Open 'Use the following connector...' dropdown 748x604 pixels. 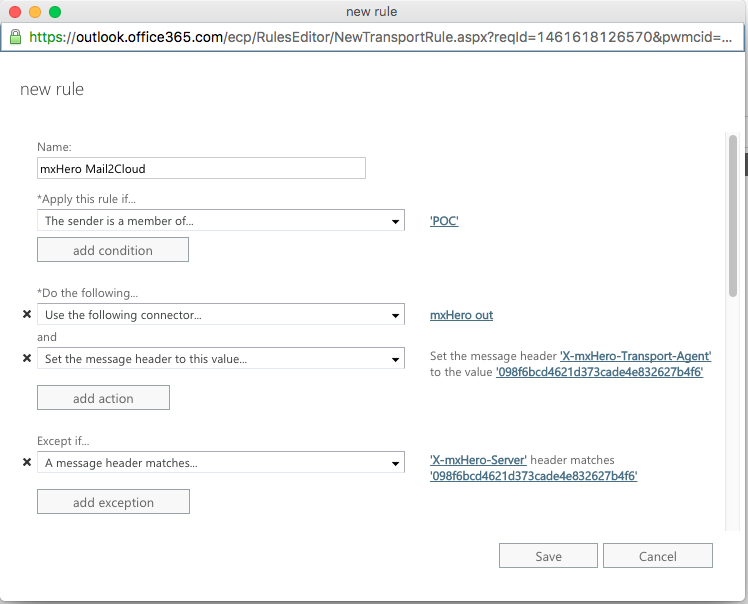pyautogui.click(x=221, y=314)
